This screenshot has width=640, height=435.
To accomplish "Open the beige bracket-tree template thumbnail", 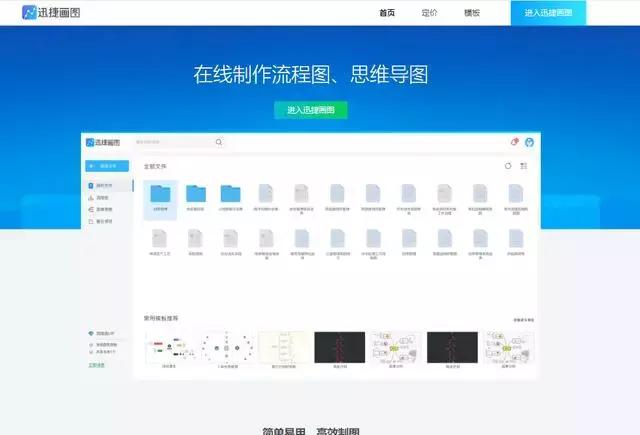I will [283, 348].
